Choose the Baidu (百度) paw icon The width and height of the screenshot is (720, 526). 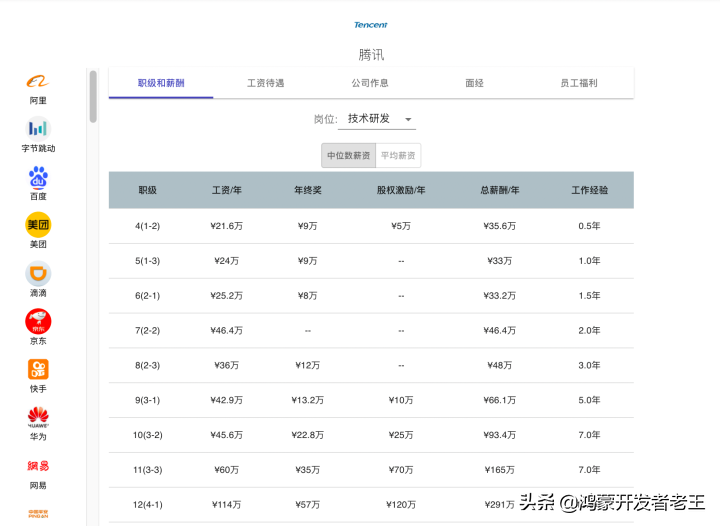[38, 177]
